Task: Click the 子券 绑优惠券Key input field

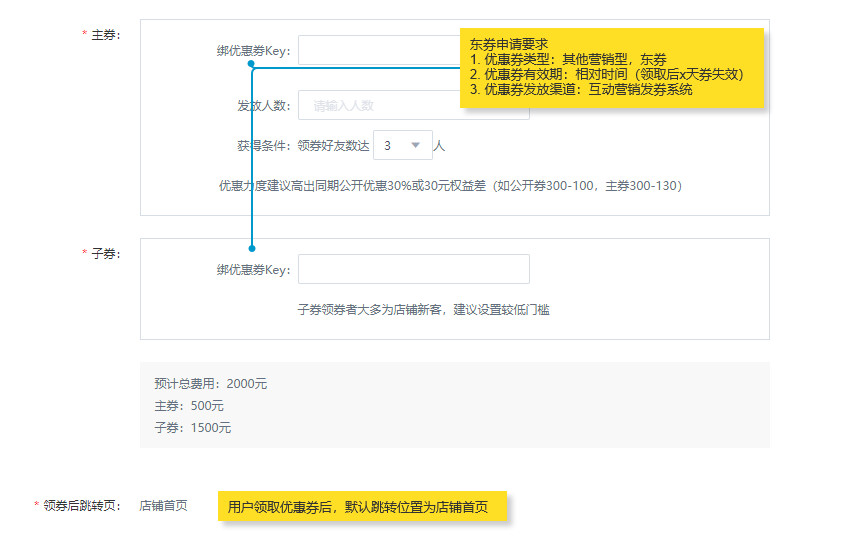Action: (x=413, y=269)
